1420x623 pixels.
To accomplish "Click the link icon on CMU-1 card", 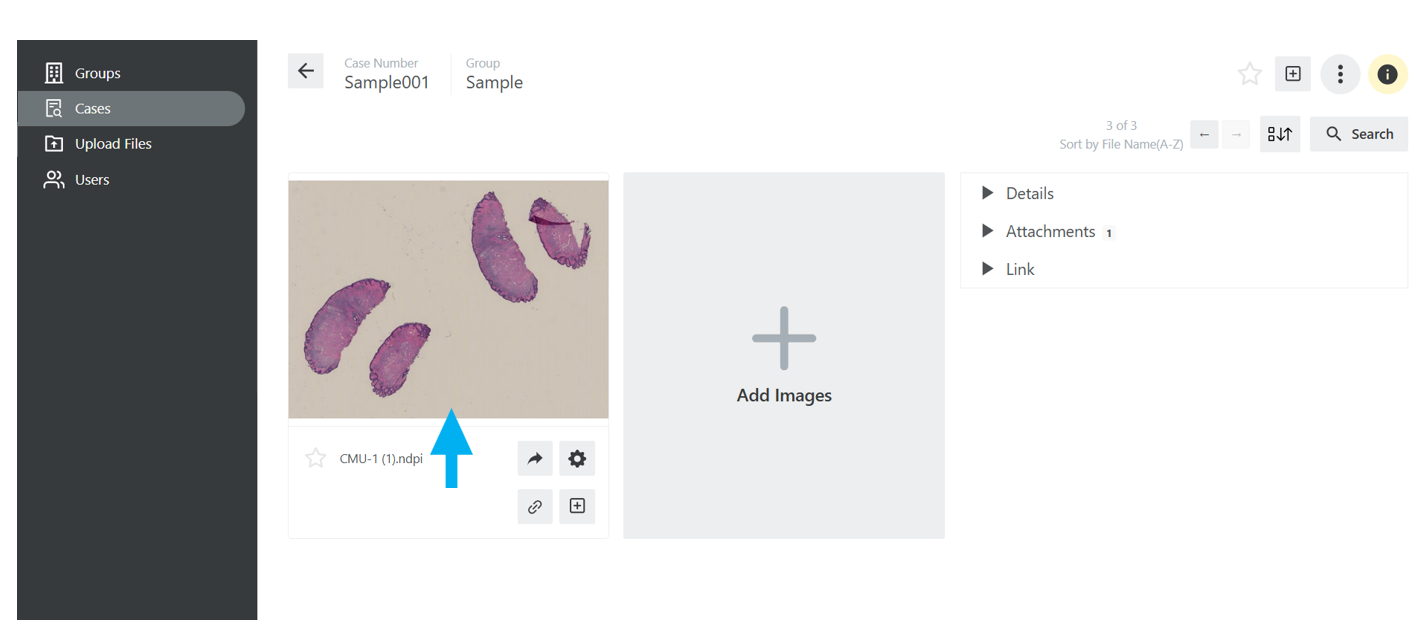I will coord(535,506).
